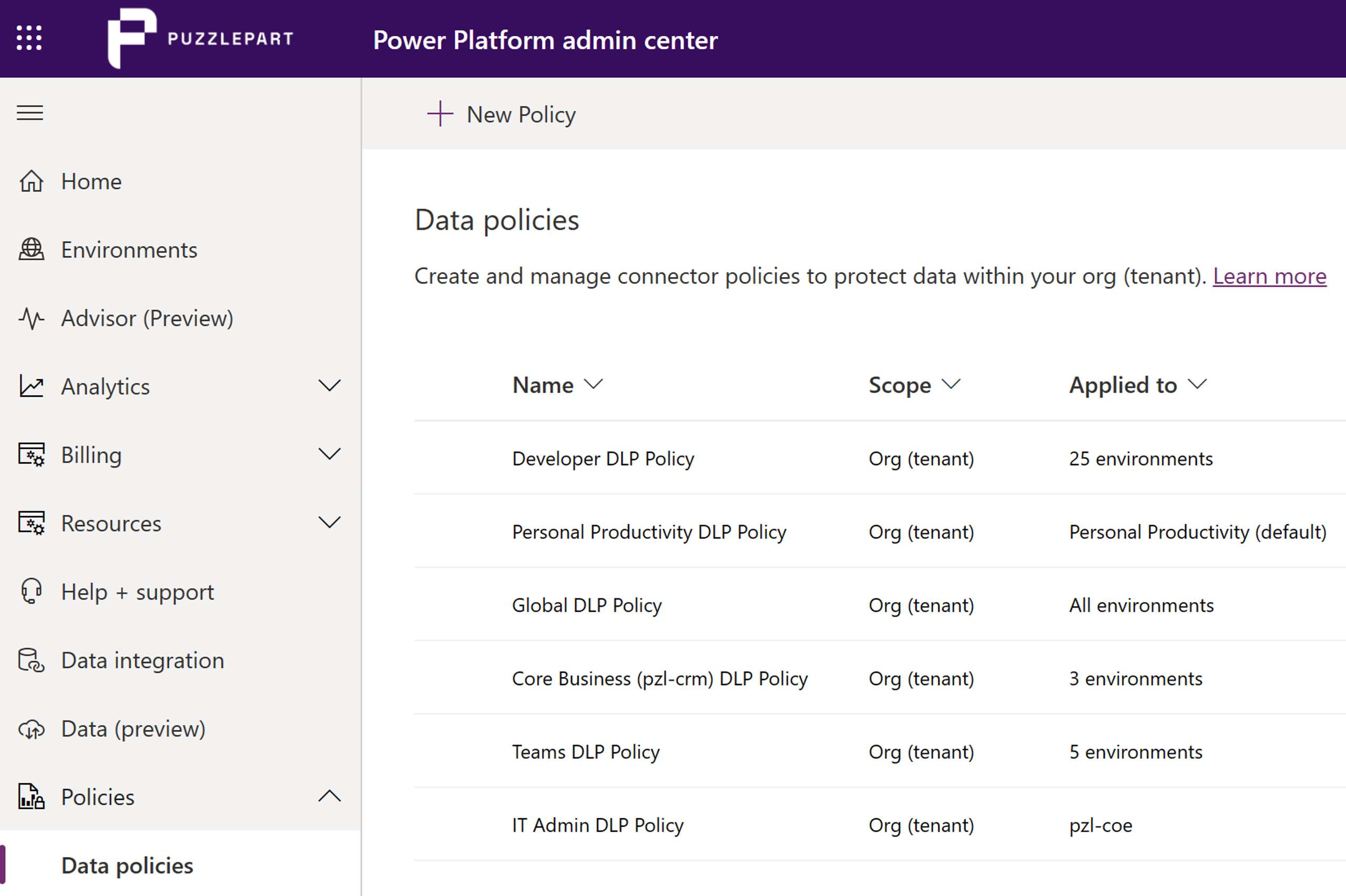Viewport: 1346px width, 896px height.
Task: Click the Home house icon
Action: point(32,182)
